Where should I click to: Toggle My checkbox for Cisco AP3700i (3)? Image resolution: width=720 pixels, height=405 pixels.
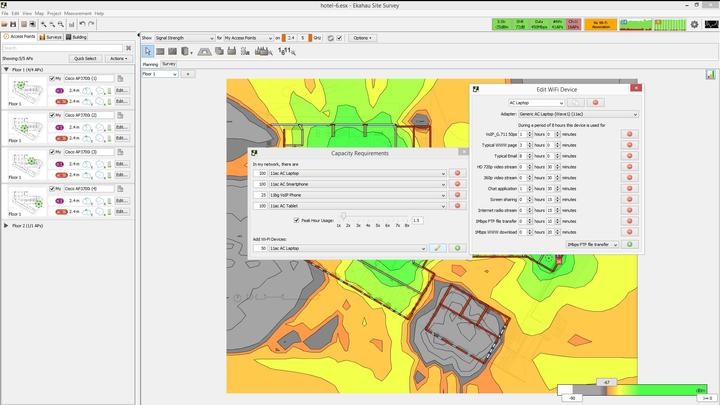(x=52, y=152)
